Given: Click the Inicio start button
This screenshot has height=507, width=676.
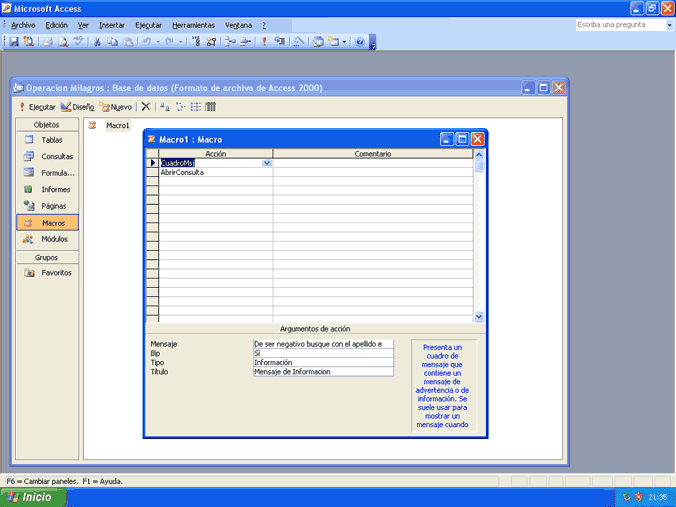Looking at the screenshot, I should 33,497.
